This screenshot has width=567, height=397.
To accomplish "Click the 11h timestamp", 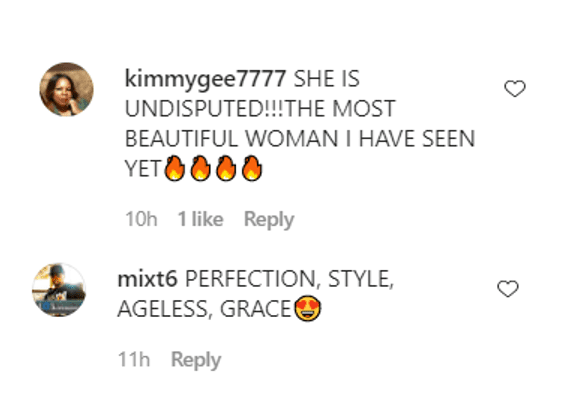I will [x=134, y=360].
